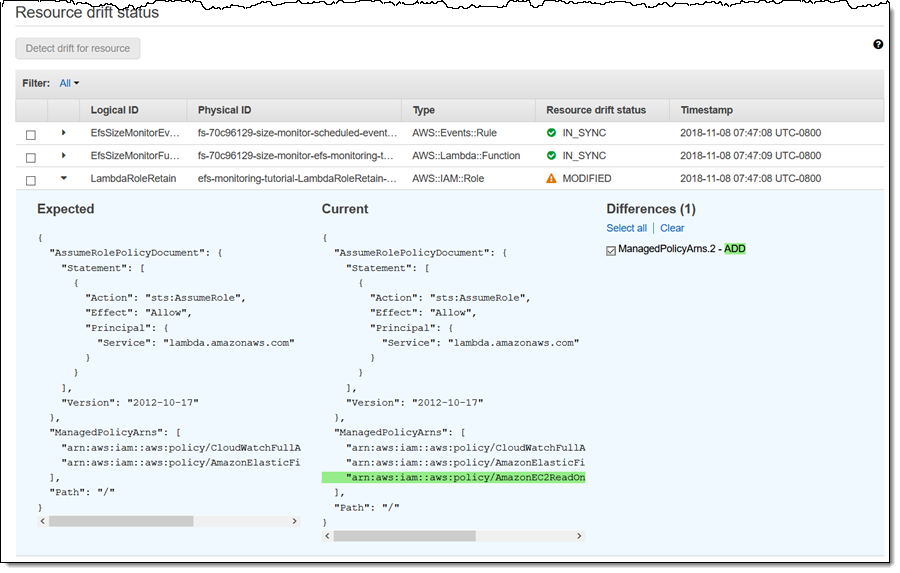Check the LambdaRoleRetain row checkbox
Viewport: 900px width, 573px height.
click(x=30, y=180)
